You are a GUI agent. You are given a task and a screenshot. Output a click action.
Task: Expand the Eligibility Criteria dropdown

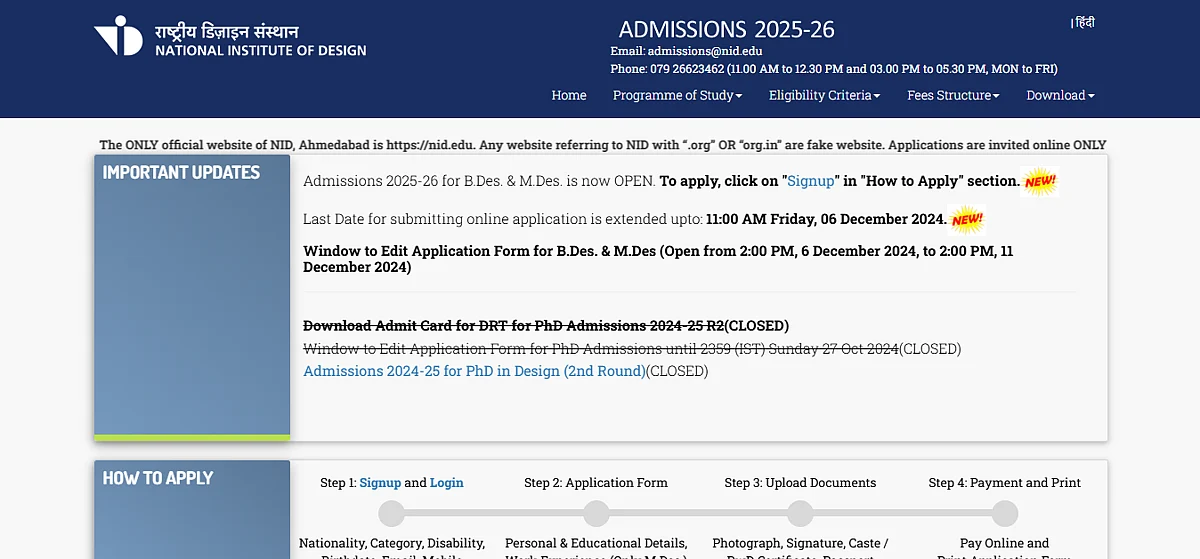[x=824, y=95]
